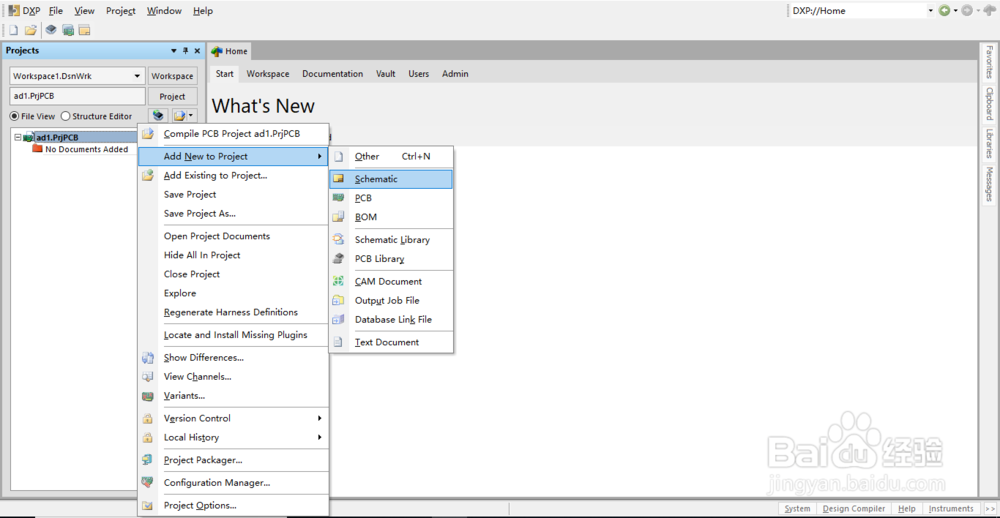Viewport: 1000px width, 518px height.
Task: Select the File View radio button
Action: pyautogui.click(x=14, y=116)
